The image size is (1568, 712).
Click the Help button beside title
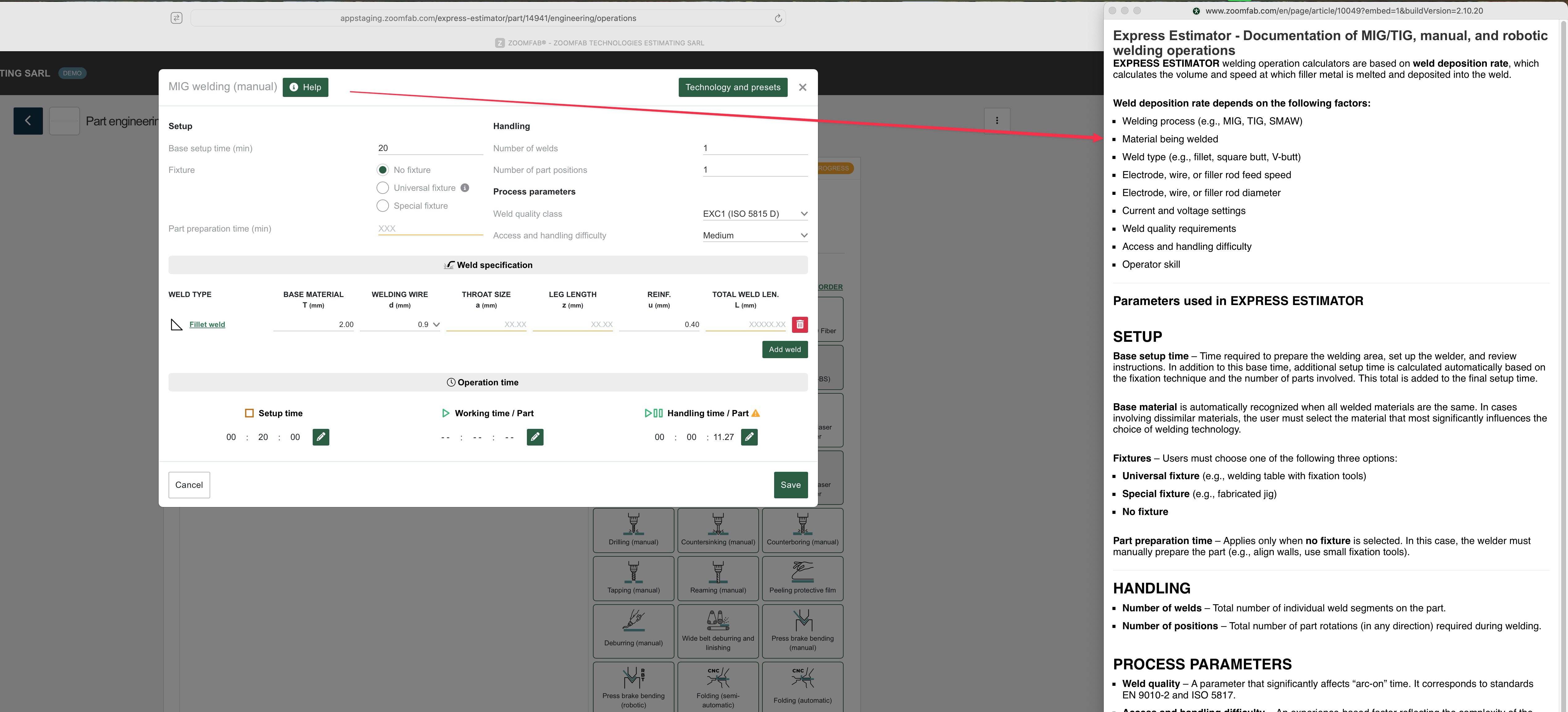coord(306,87)
